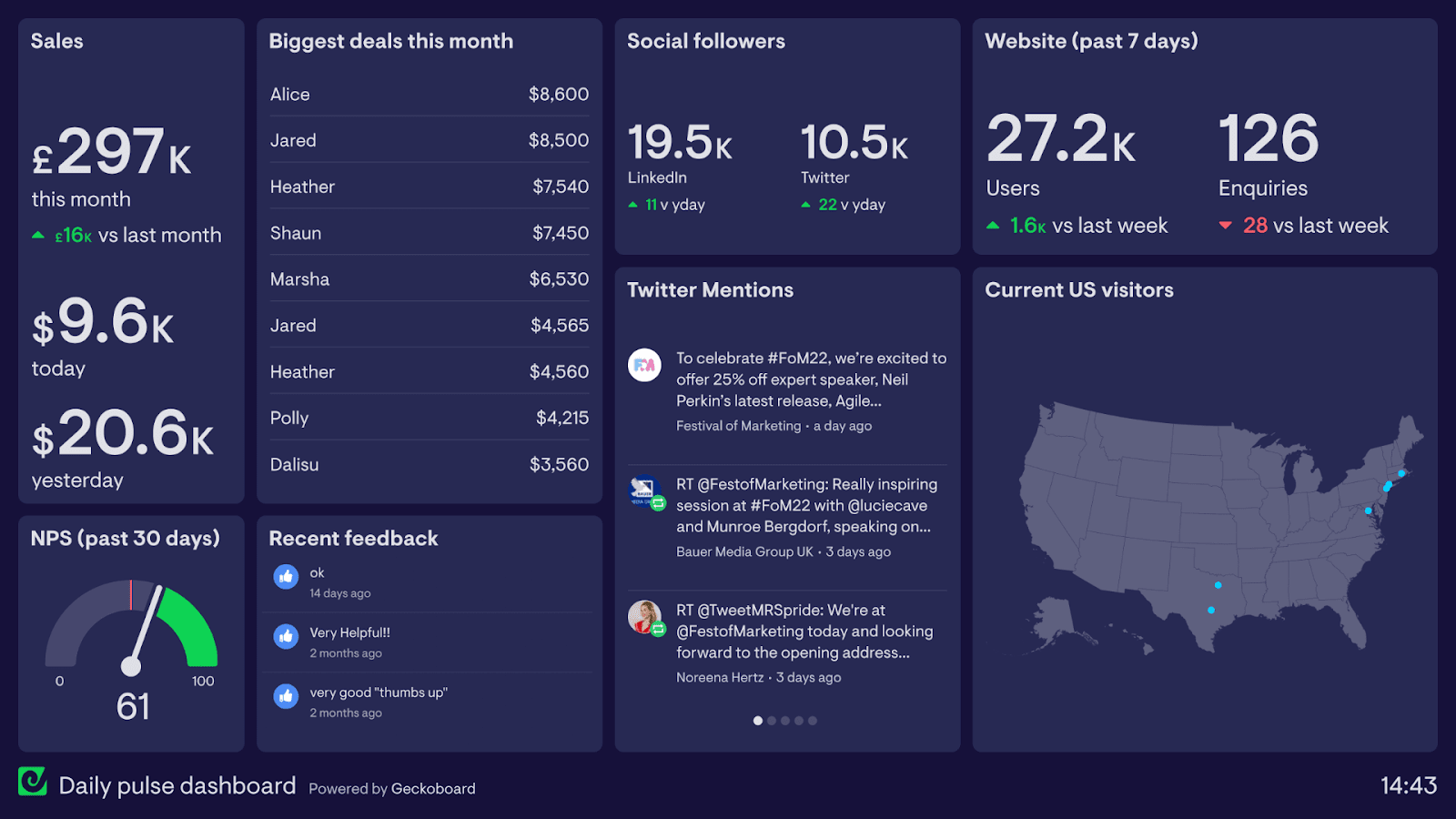Click thumbs-up icon for 'very good "thumbs up"'
1456x819 pixels.
[286, 696]
